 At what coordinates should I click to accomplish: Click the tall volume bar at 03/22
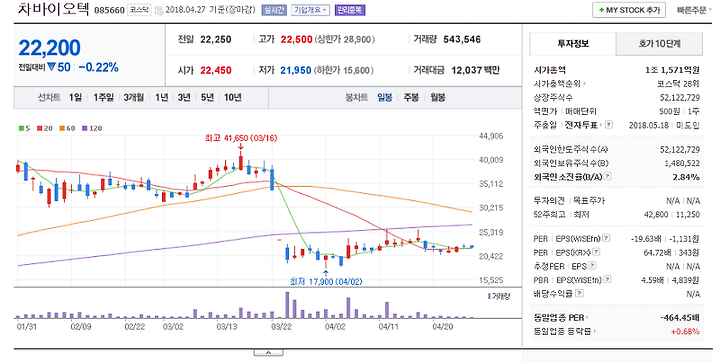coord(287,305)
